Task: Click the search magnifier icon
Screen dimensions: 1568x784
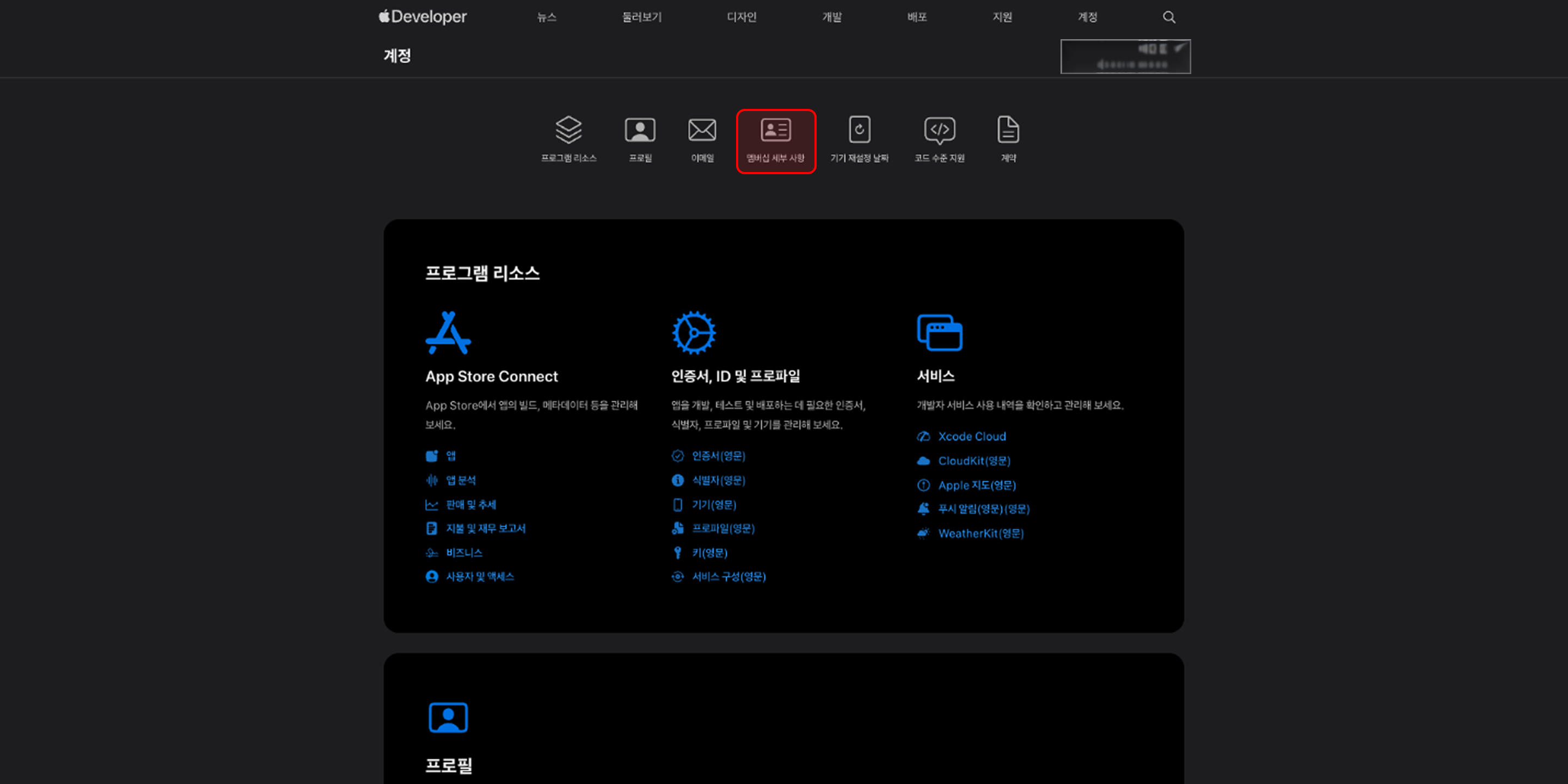Action: 1169,17
